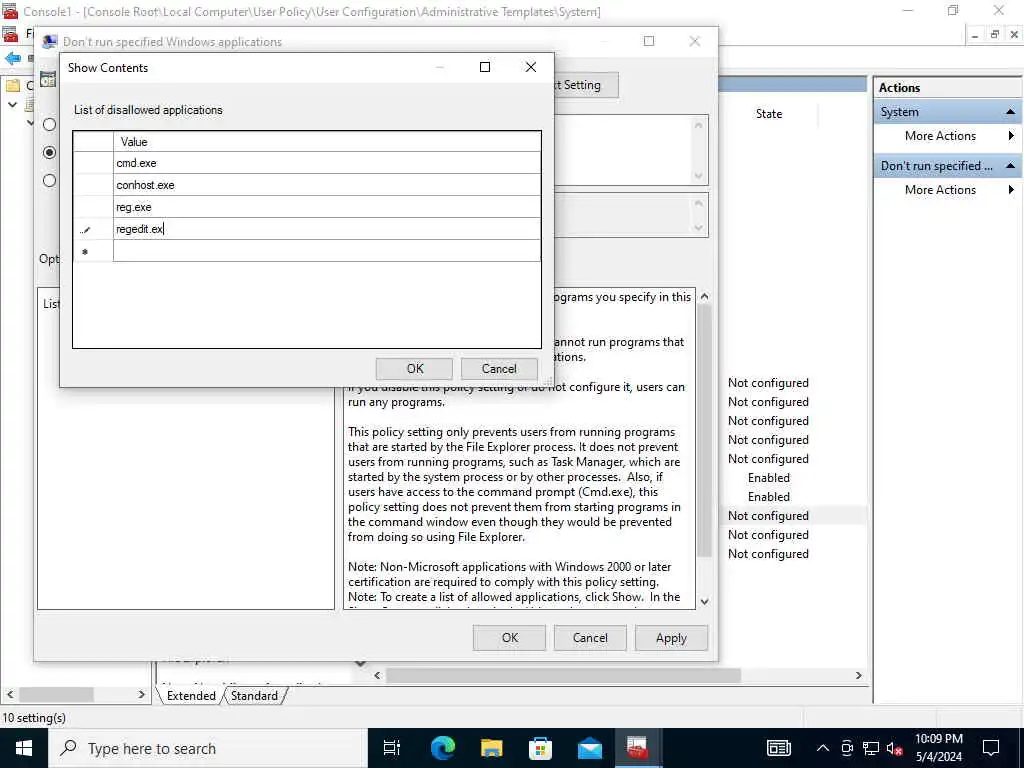Click the regedit.ex value field being edited

[327, 229]
